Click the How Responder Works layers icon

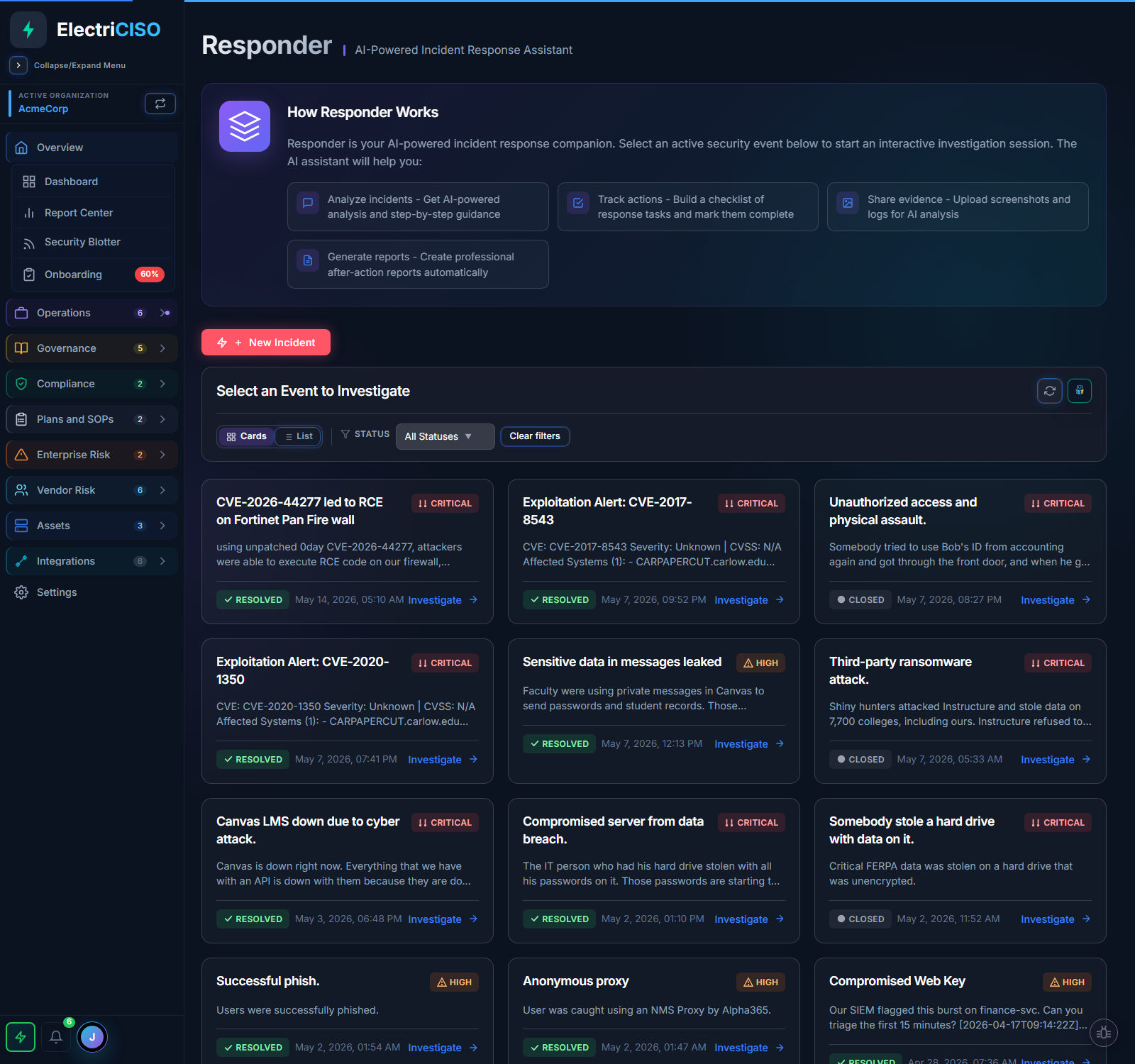(245, 126)
